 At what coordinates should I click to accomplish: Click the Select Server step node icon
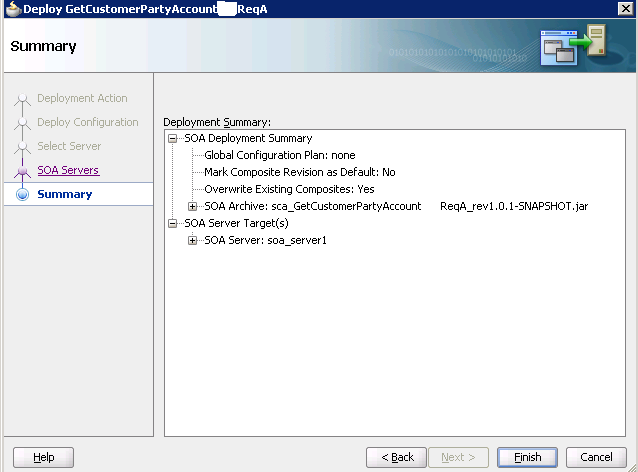click(x=22, y=148)
